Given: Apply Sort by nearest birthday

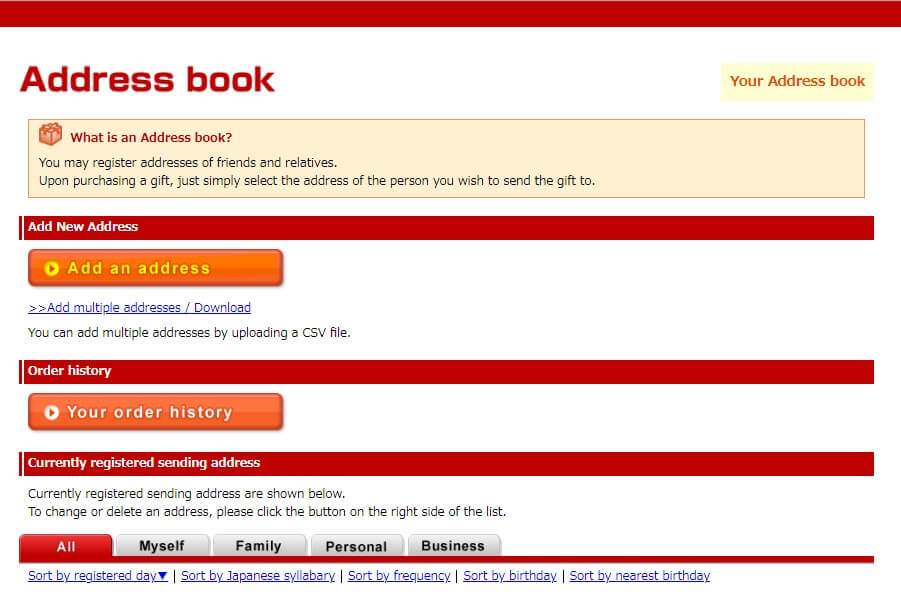Looking at the screenshot, I should point(639,576).
